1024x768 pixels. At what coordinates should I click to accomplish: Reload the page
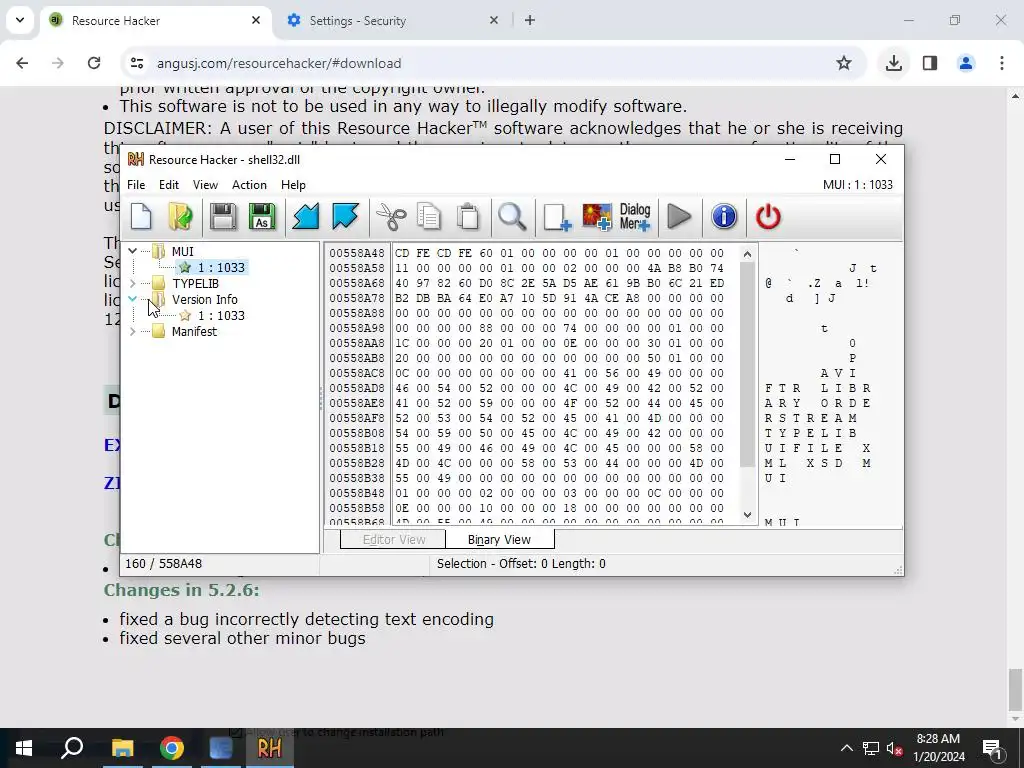(x=94, y=63)
